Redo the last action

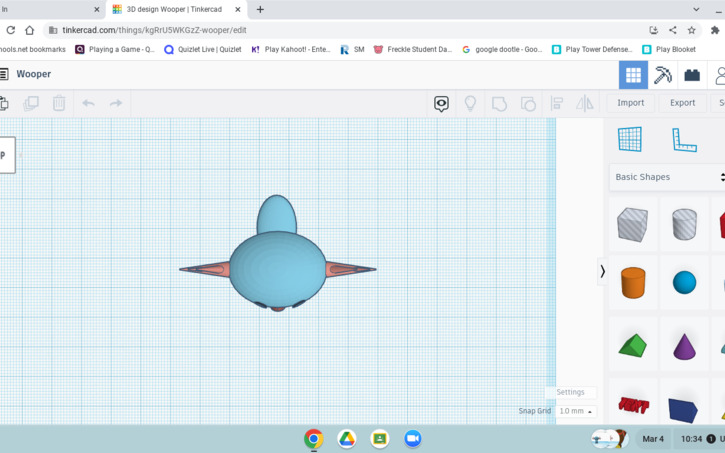tap(116, 103)
